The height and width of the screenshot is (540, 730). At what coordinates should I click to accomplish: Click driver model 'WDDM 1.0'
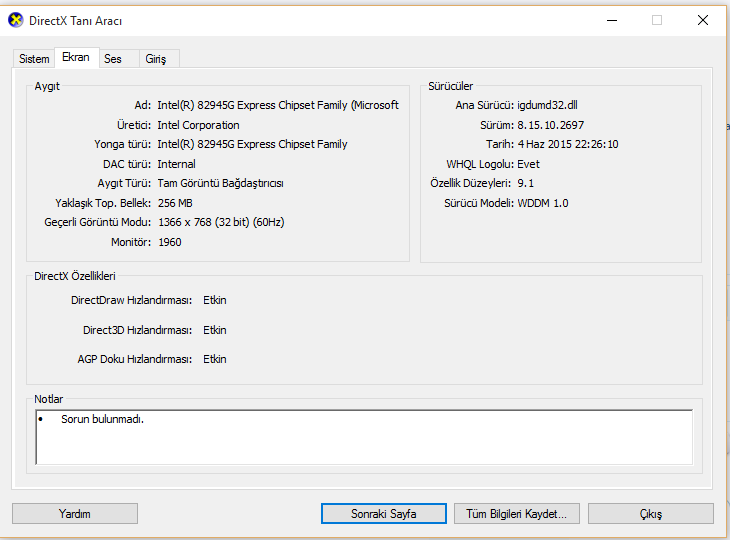click(x=543, y=203)
